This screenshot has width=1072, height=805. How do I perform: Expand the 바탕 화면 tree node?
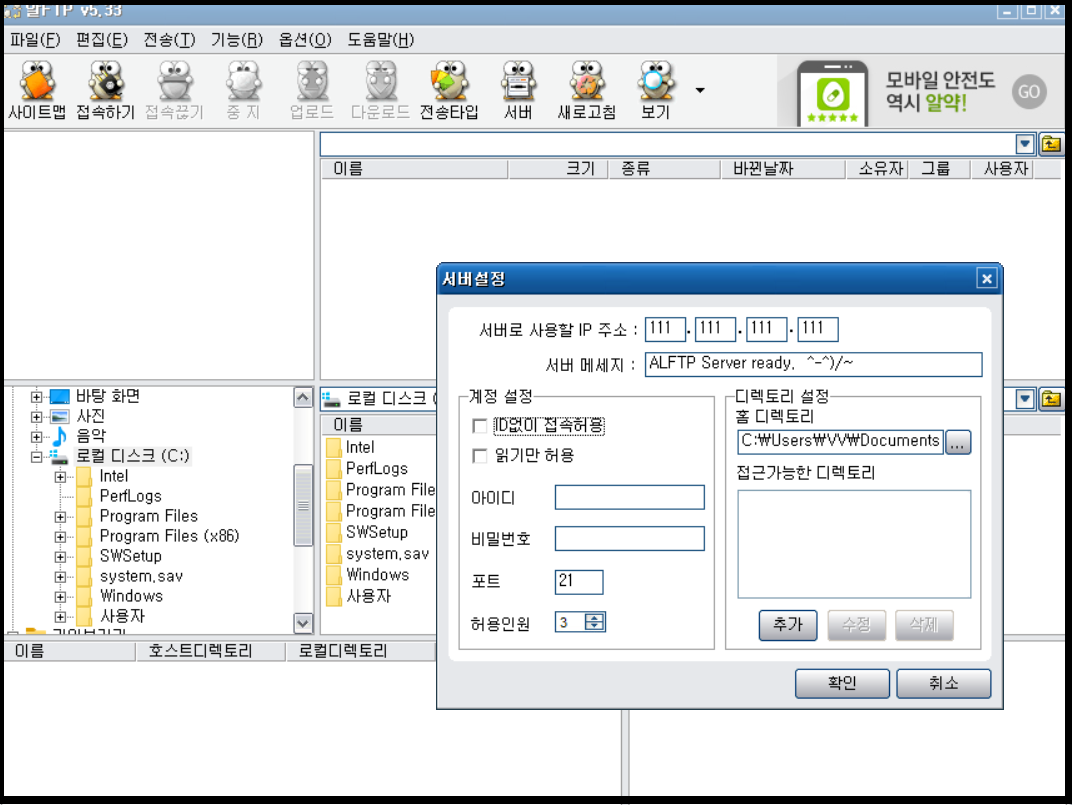click(36, 397)
